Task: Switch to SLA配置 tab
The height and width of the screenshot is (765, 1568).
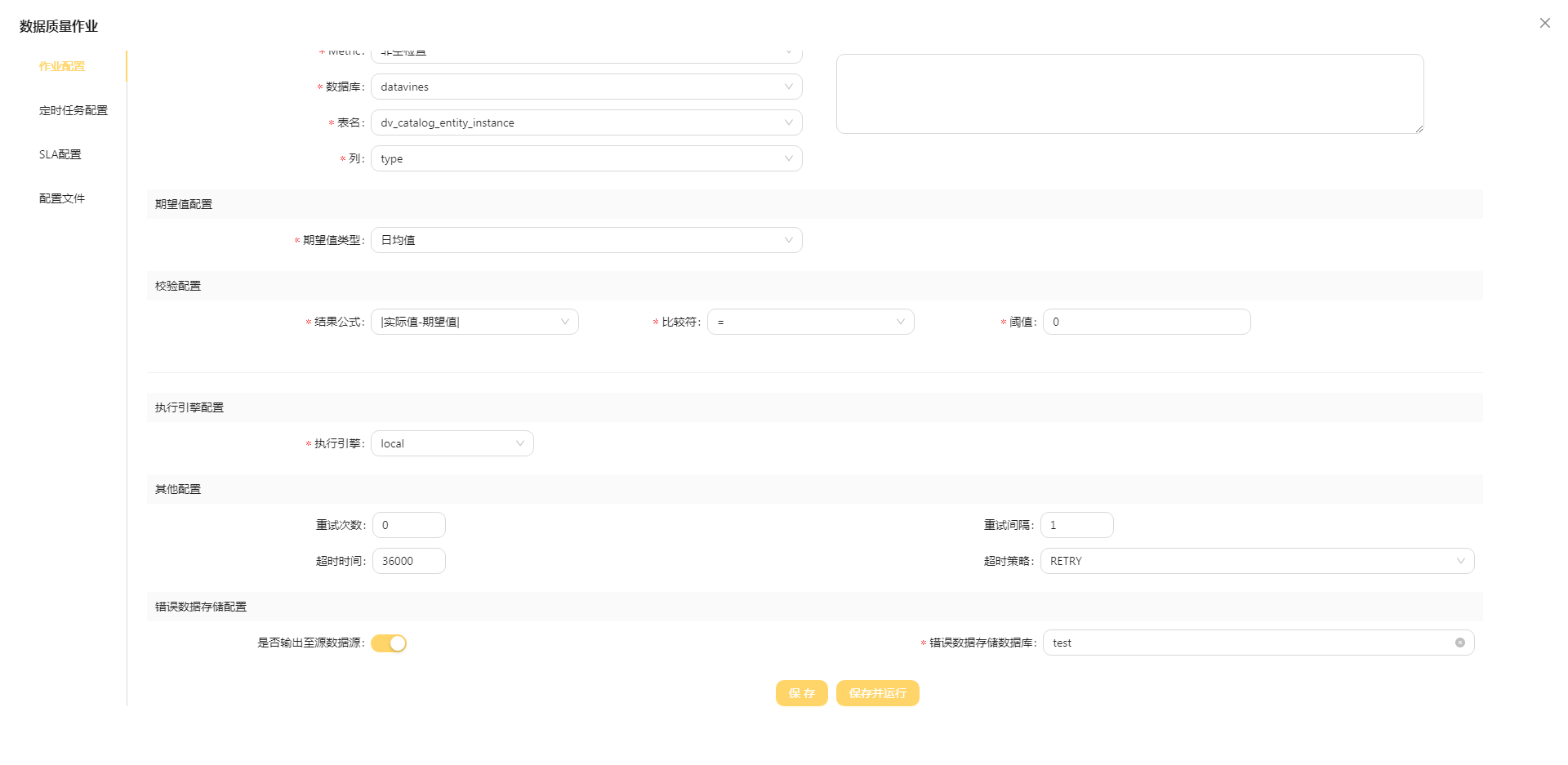Action: 60,154
